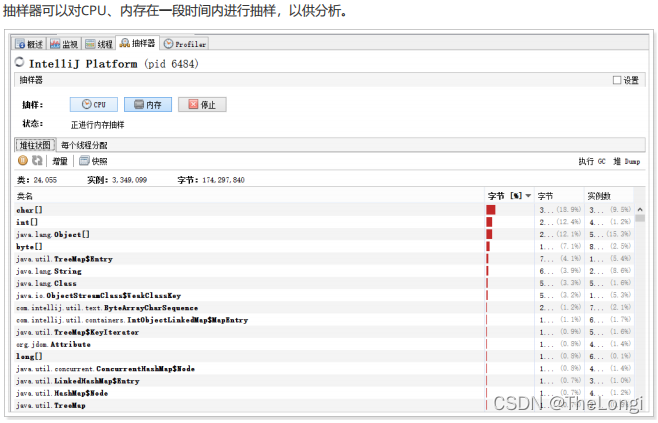Select java.util.TreeMap$Entry row

coord(324,258)
